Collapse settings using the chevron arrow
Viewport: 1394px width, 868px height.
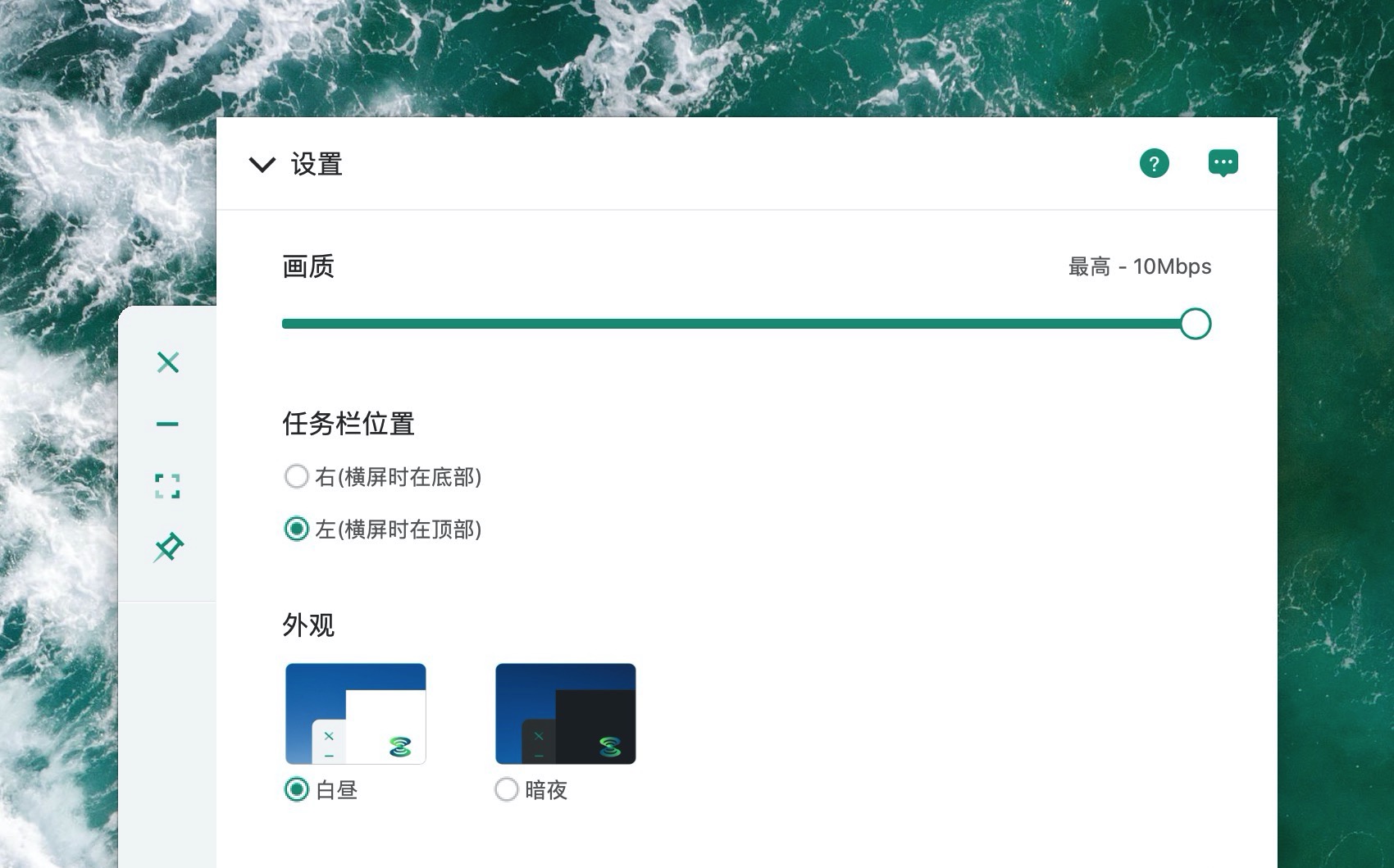(262, 165)
